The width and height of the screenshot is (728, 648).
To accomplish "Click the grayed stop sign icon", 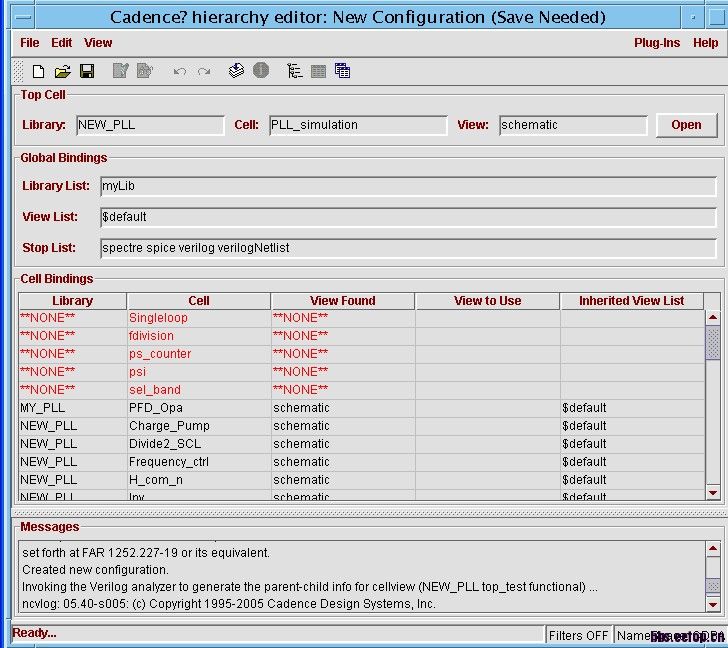I will point(261,71).
